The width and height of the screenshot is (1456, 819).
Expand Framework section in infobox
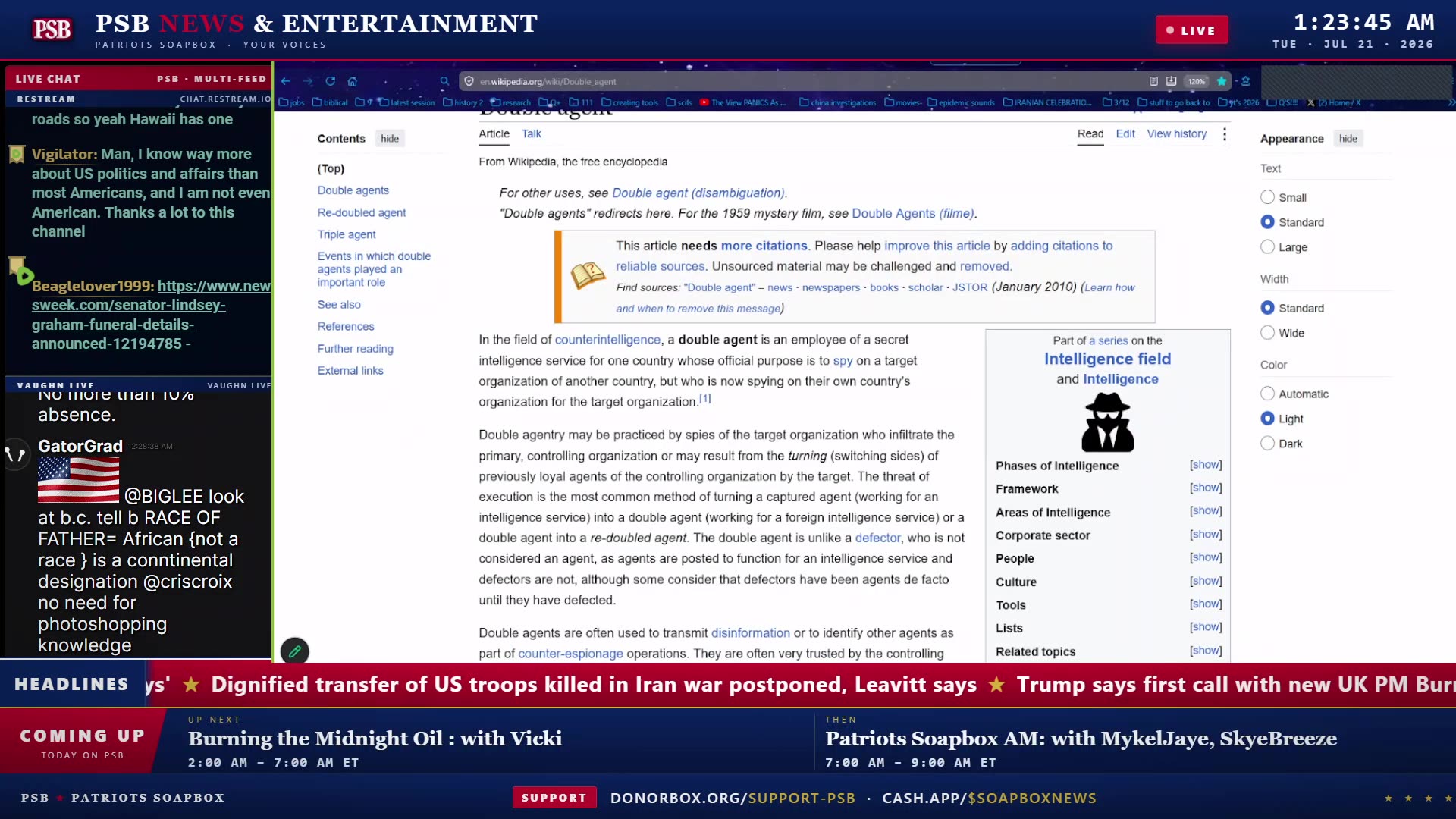click(x=1206, y=488)
